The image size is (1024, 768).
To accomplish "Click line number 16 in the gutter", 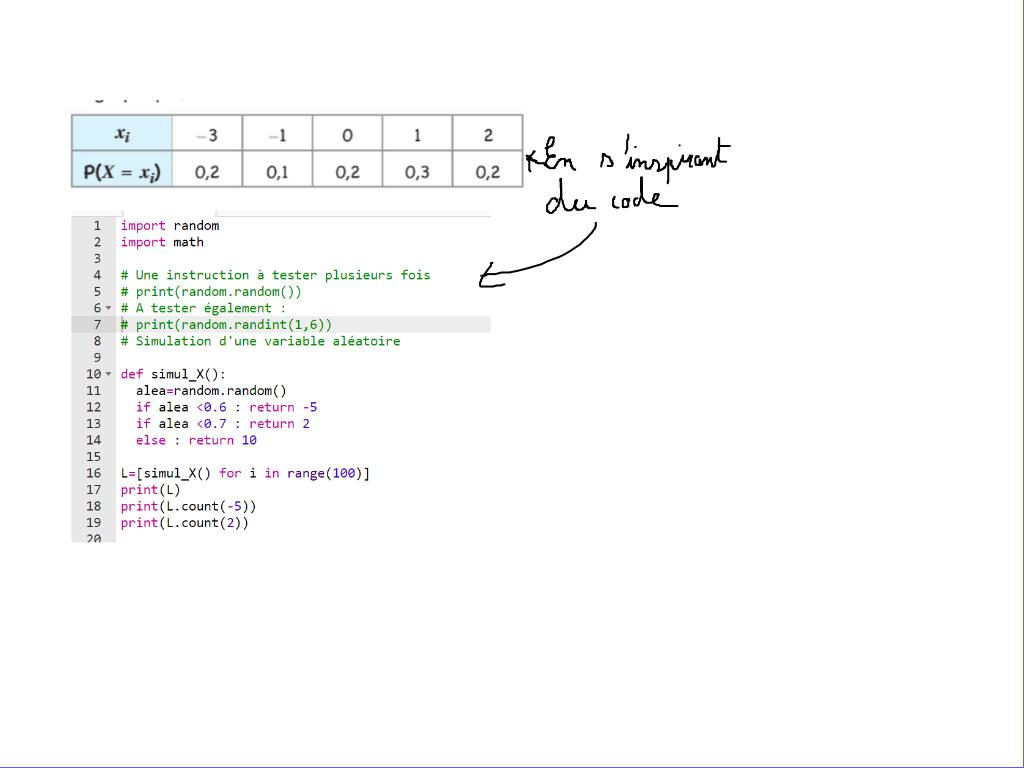I will coord(94,473).
